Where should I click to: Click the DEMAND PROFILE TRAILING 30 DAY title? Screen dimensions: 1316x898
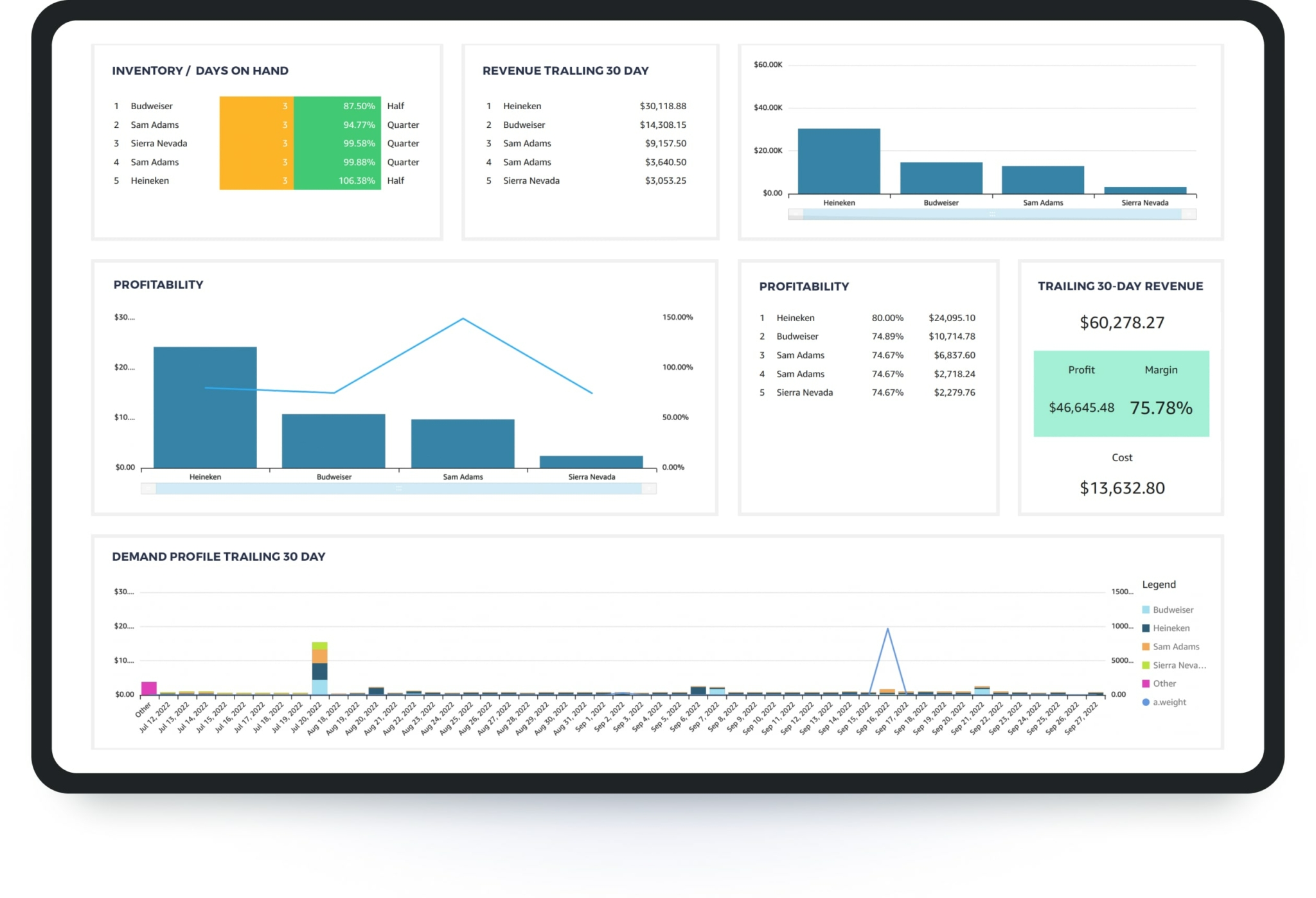219,556
